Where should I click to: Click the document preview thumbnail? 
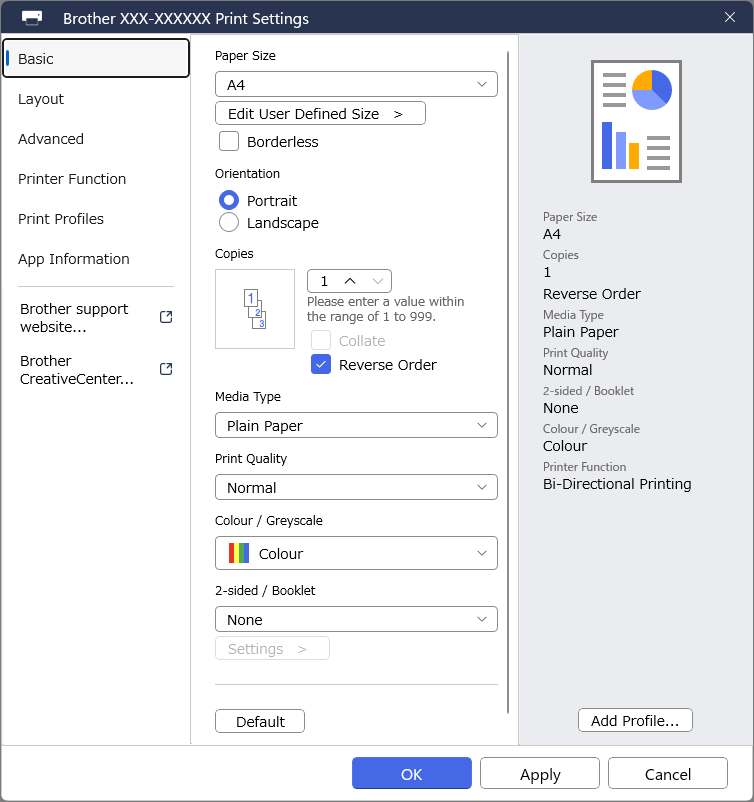click(x=635, y=120)
